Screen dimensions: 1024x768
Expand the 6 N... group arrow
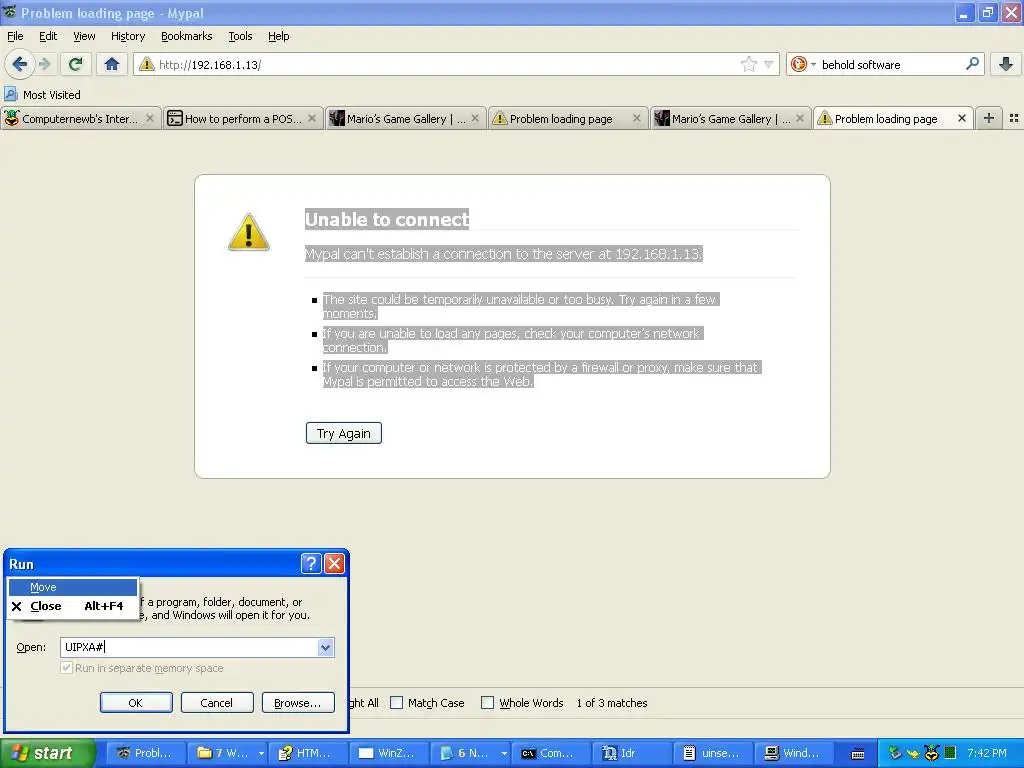coord(504,753)
